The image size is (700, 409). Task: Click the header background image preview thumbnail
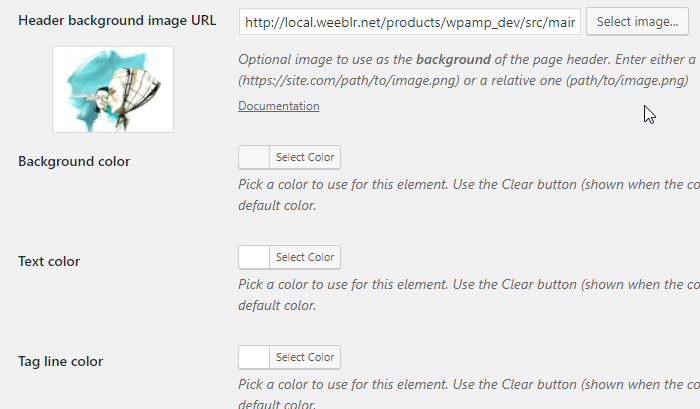point(113,89)
